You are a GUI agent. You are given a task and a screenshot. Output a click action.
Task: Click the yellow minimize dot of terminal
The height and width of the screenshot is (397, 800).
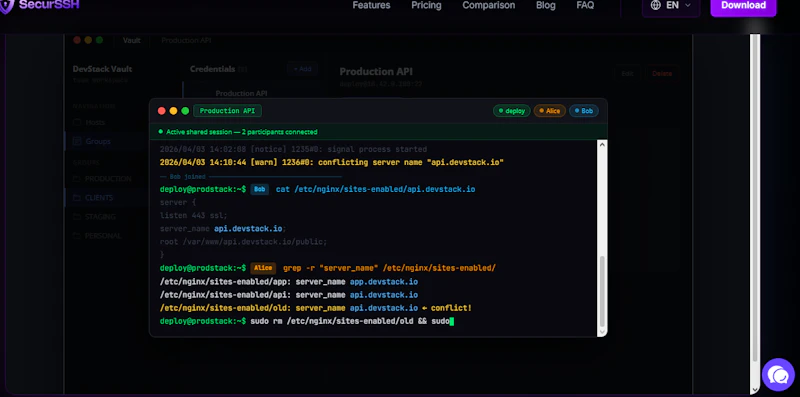click(173, 111)
